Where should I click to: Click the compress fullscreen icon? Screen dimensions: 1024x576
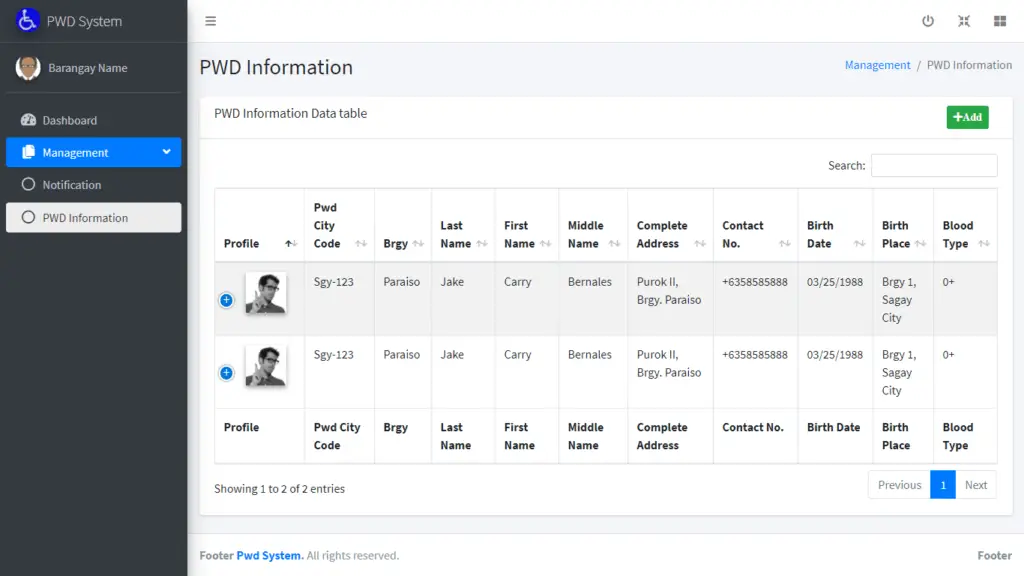(x=964, y=20)
